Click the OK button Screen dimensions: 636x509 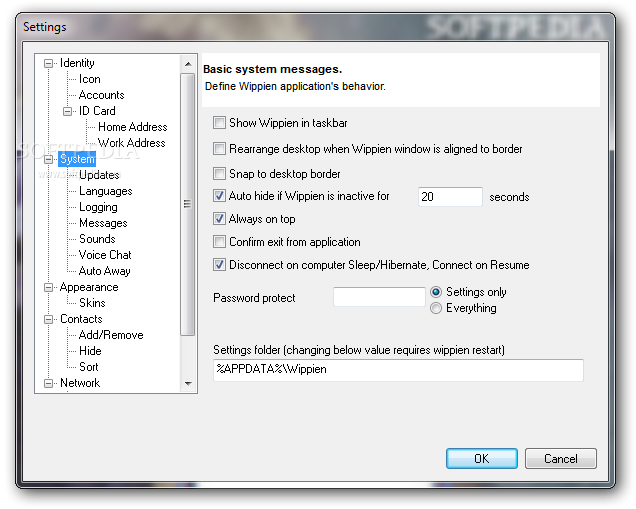tap(482, 459)
